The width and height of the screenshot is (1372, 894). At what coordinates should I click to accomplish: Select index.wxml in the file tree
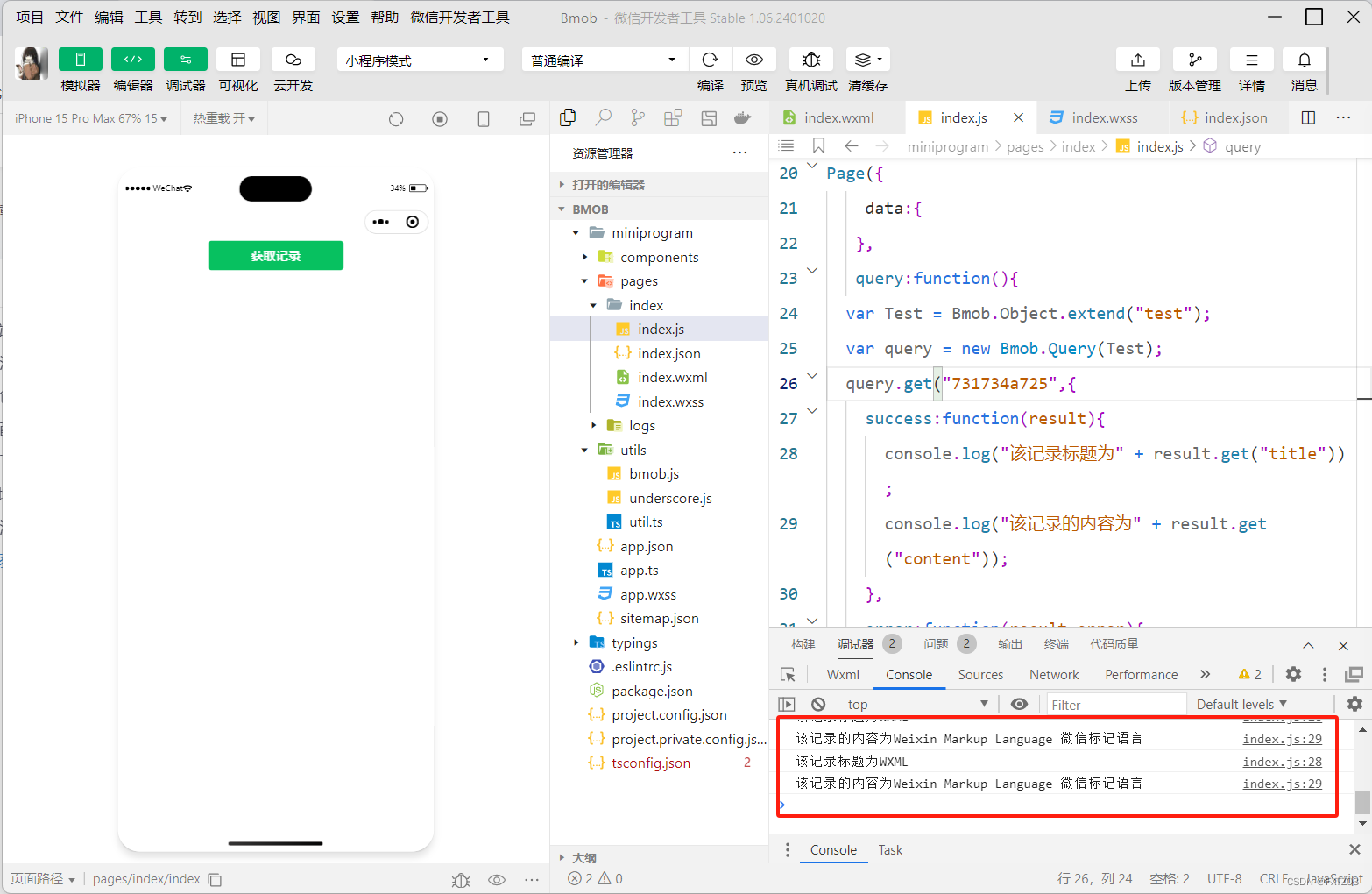click(x=672, y=377)
